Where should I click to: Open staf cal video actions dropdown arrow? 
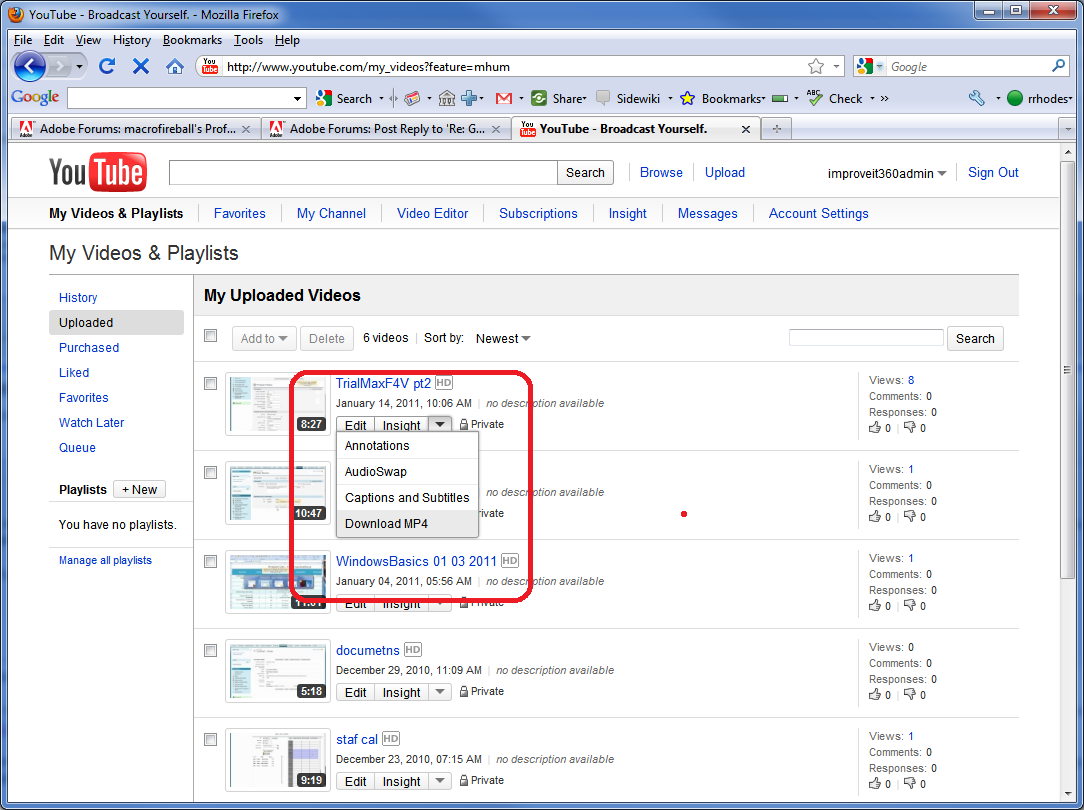click(440, 781)
